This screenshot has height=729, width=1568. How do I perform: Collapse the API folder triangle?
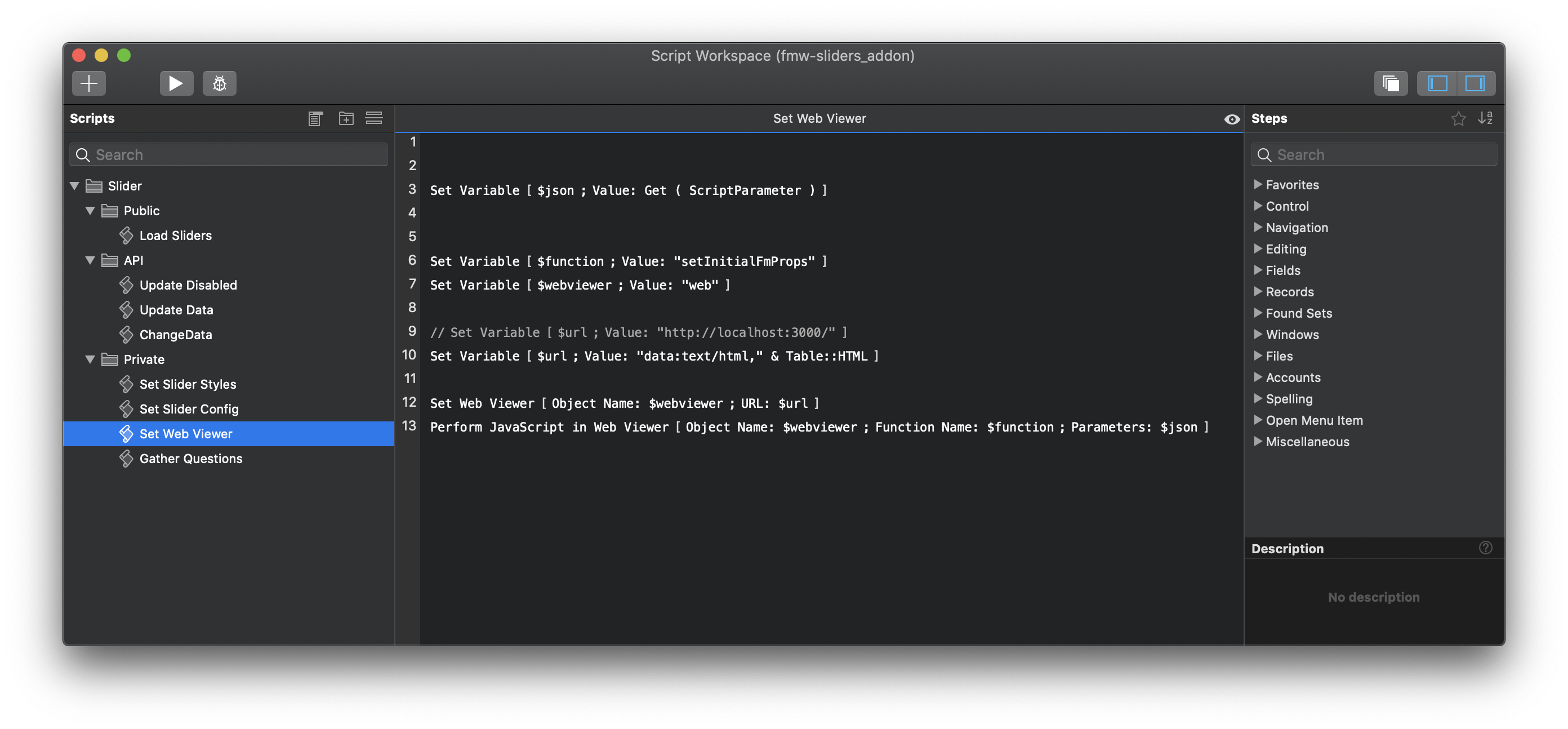[90, 260]
